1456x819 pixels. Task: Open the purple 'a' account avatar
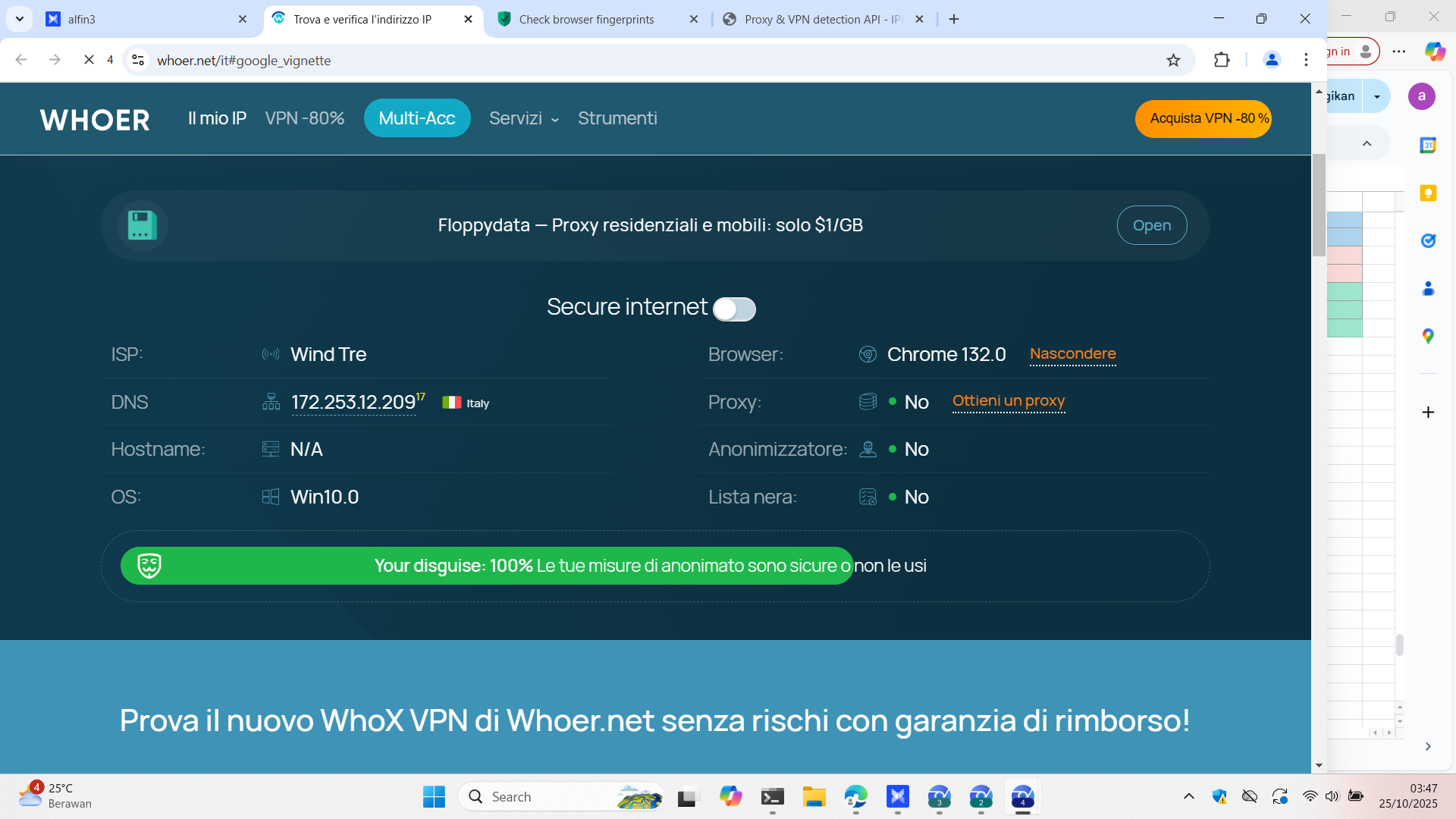pyautogui.click(x=1422, y=96)
